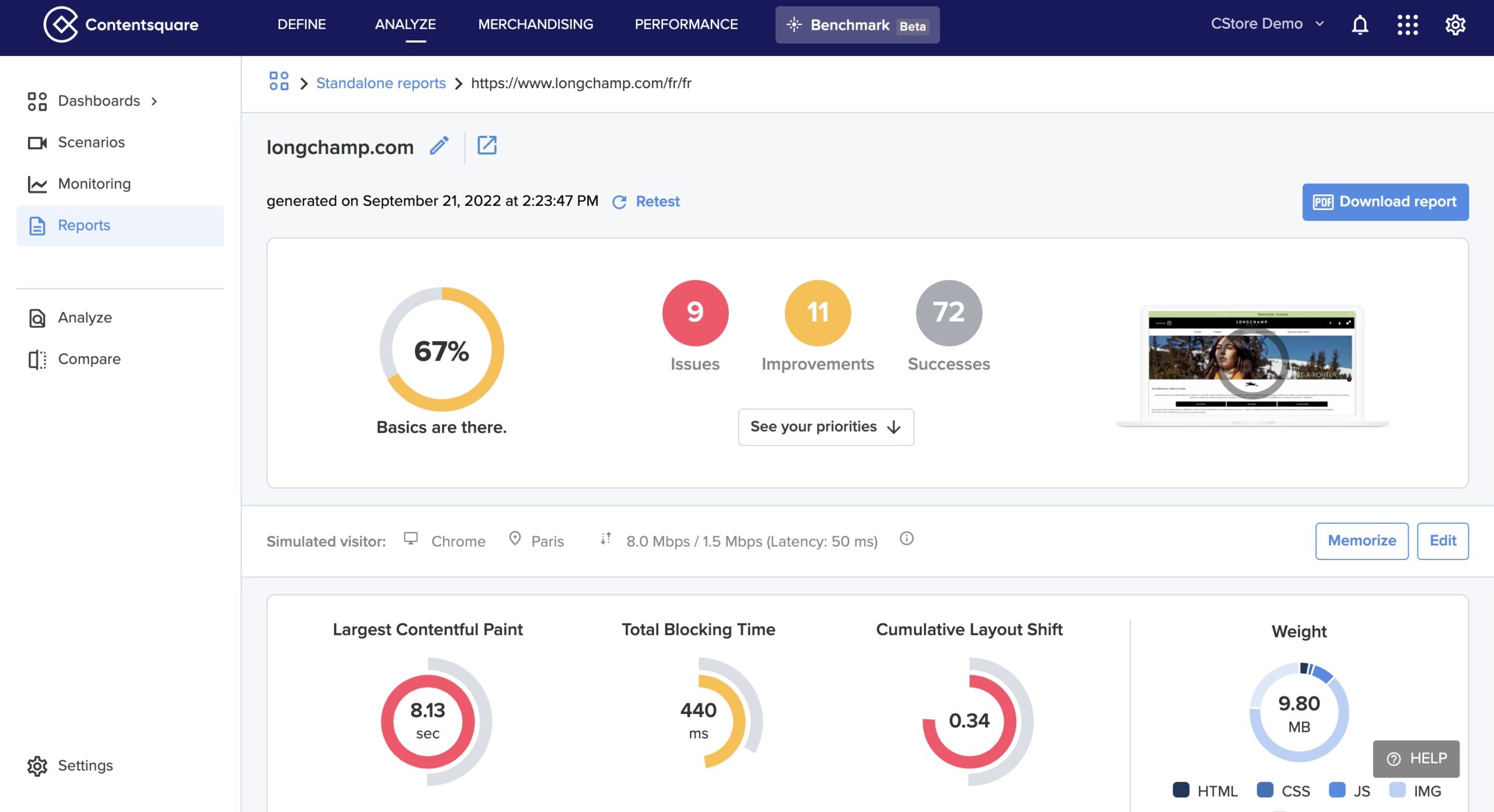This screenshot has height=812, width=1494.
Task: Click the CSS legend color swatch
Action: point(1265,790)
